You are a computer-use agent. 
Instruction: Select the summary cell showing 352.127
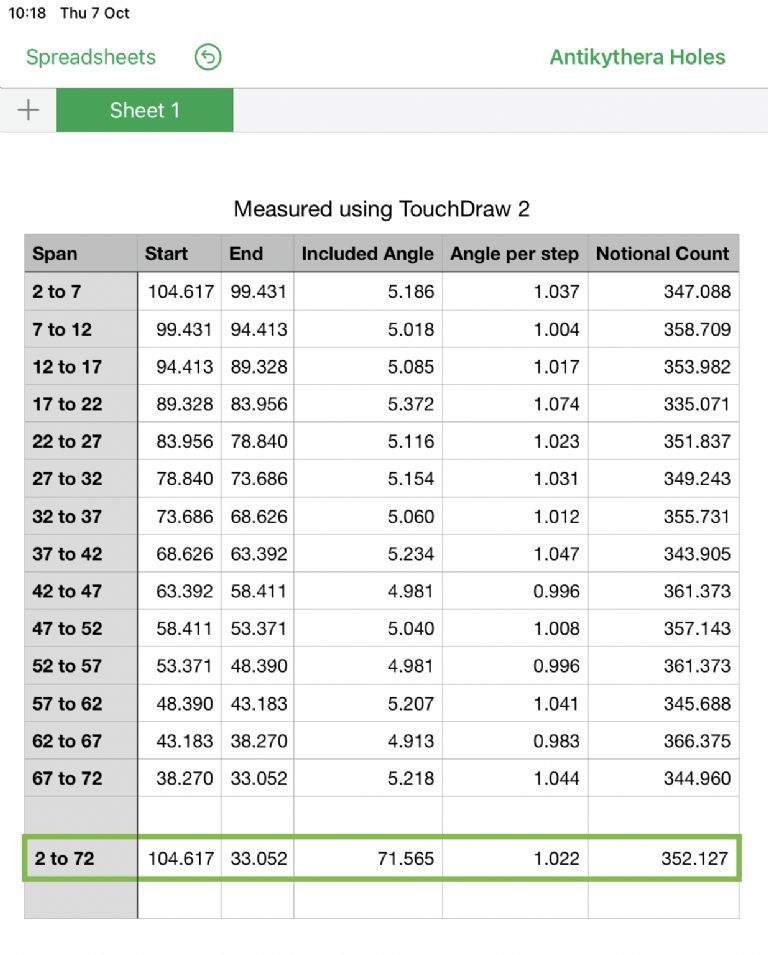point(663,858)
